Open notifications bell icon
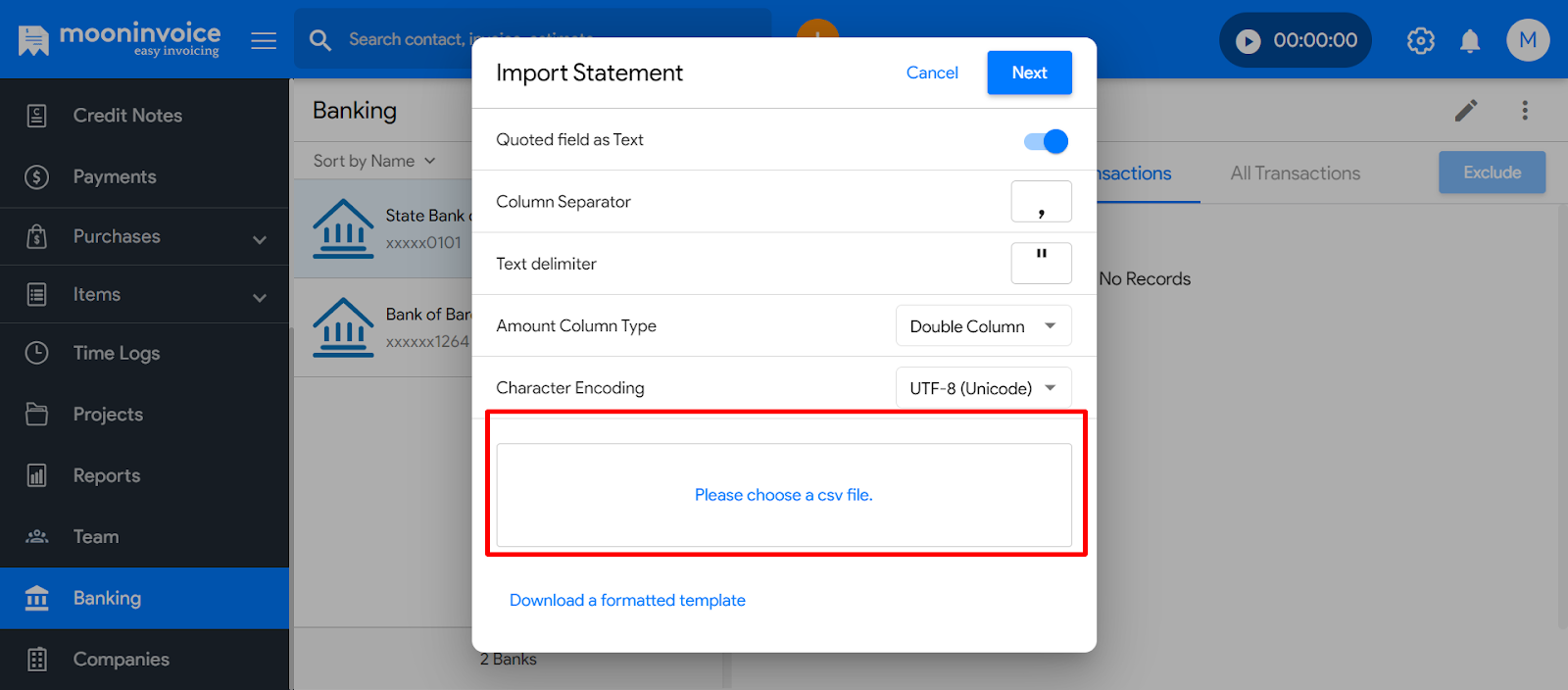Screen dimensions: 1568x690 (x=1470, y=40)
